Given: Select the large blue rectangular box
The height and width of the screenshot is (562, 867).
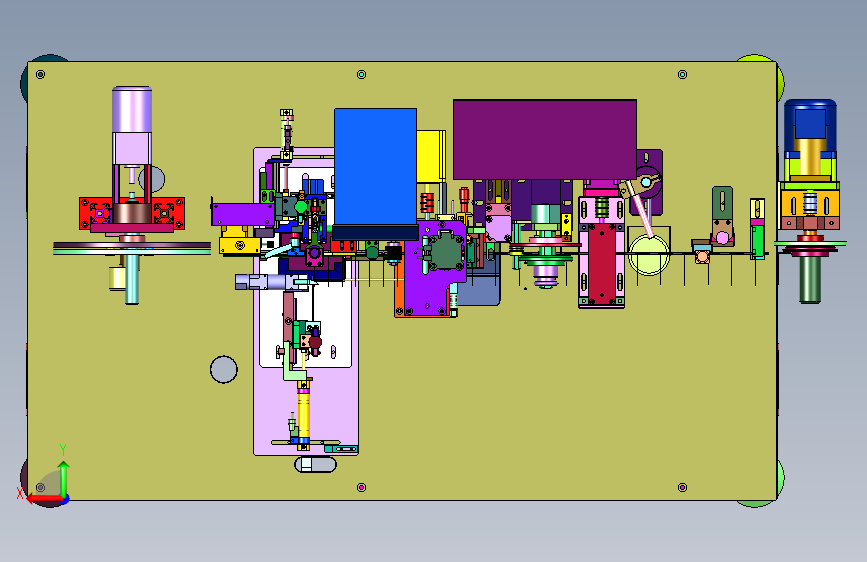Looking at the screenshot, I should (x=375, y=174).
